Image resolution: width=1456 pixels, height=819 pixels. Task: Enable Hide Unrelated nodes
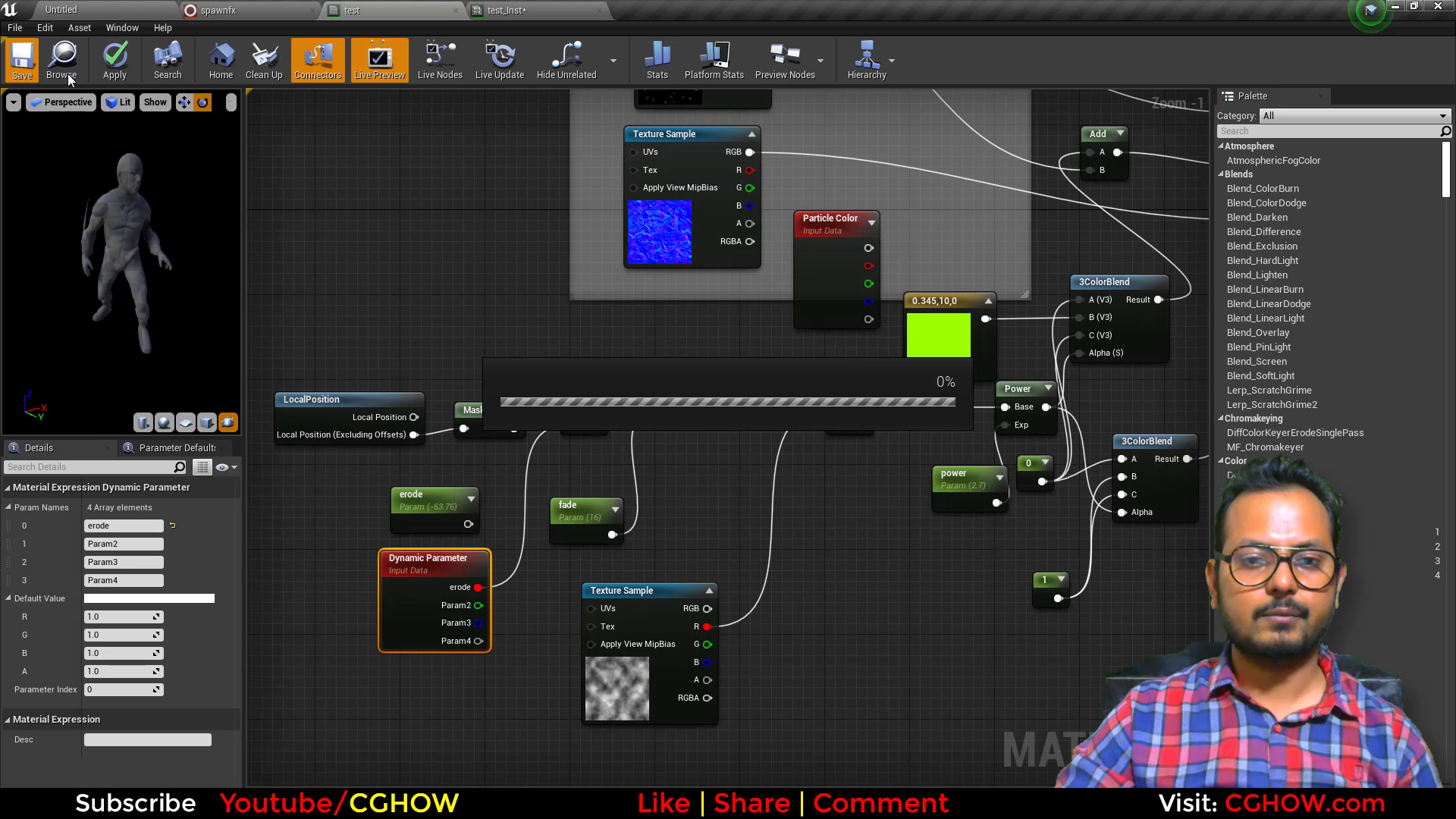point(566,60)
